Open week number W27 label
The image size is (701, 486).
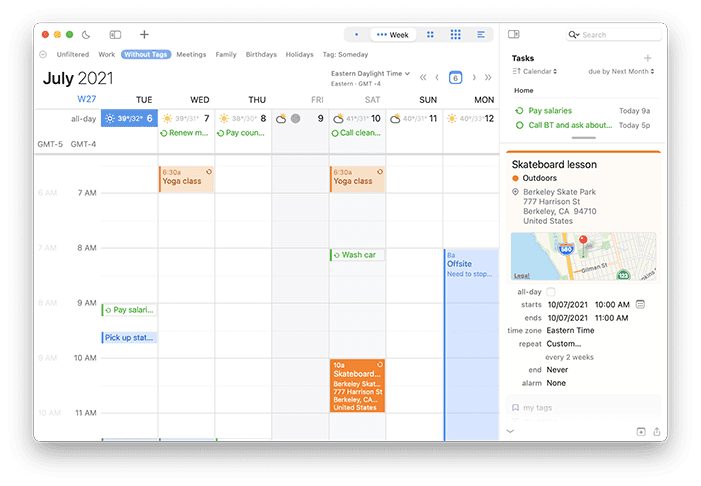pyautogui.click(x=87, y=99)
